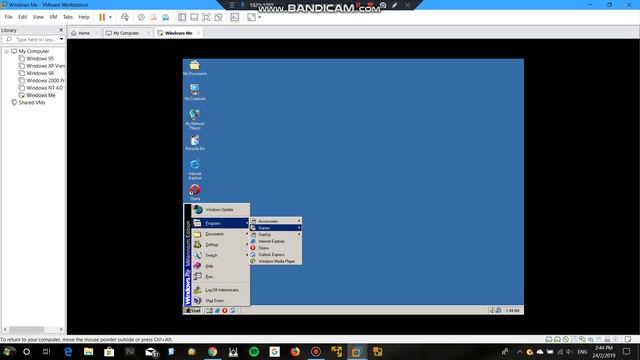
Task: Click Log Off Administrator in Start menu
Action: pyautogui.click(x=220, y=290)
